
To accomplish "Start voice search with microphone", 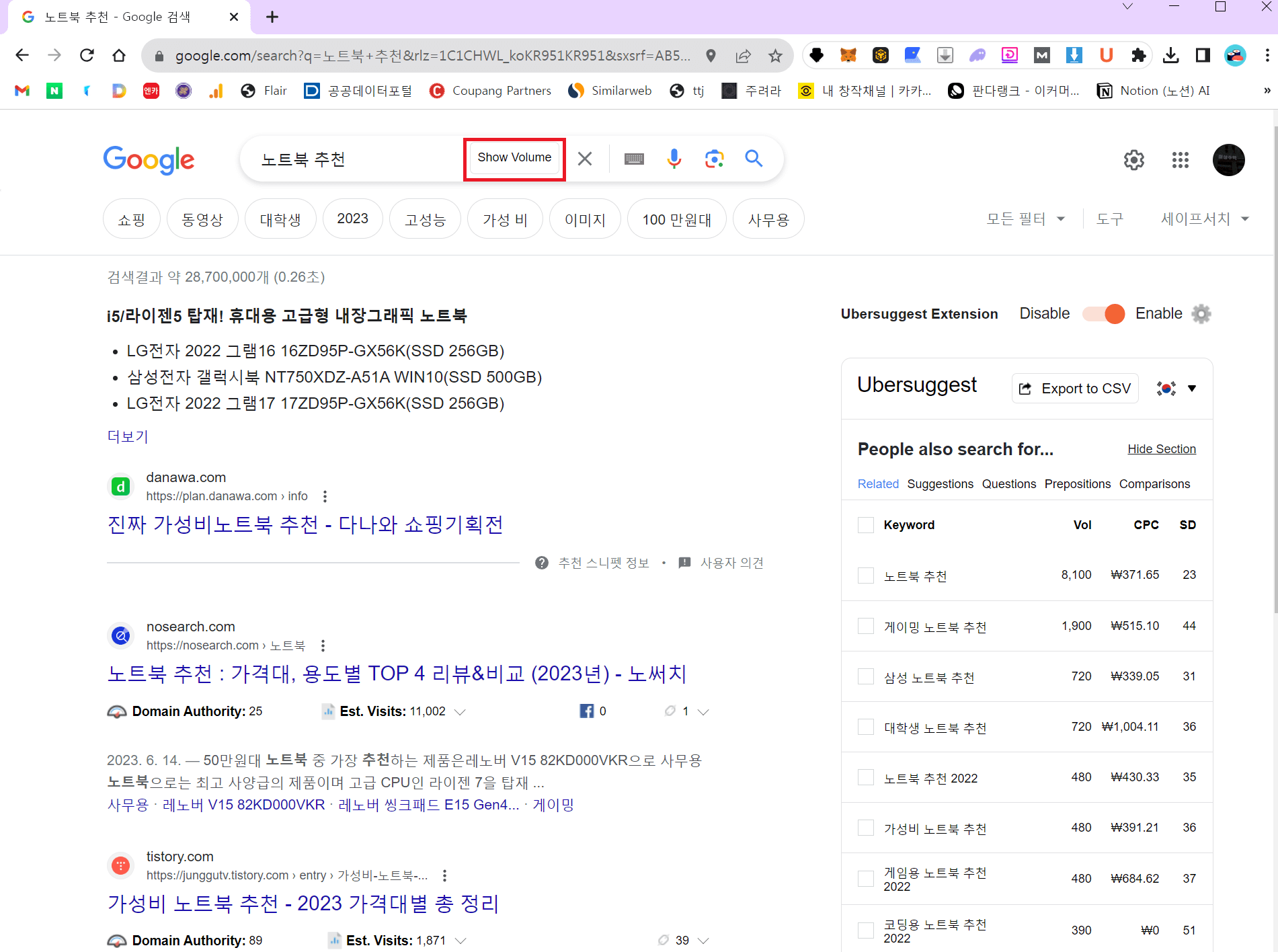I will 674,159.
